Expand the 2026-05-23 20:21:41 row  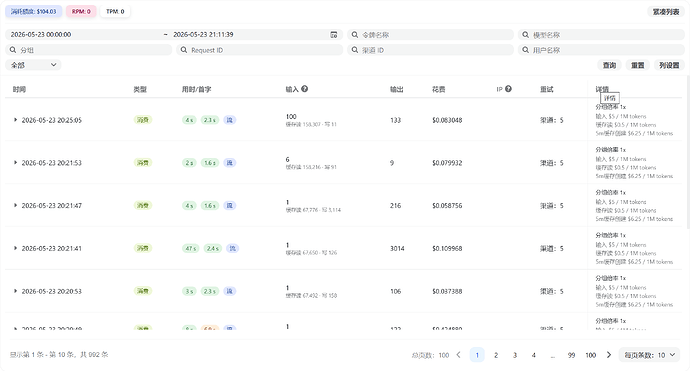[x=15, y=248]
